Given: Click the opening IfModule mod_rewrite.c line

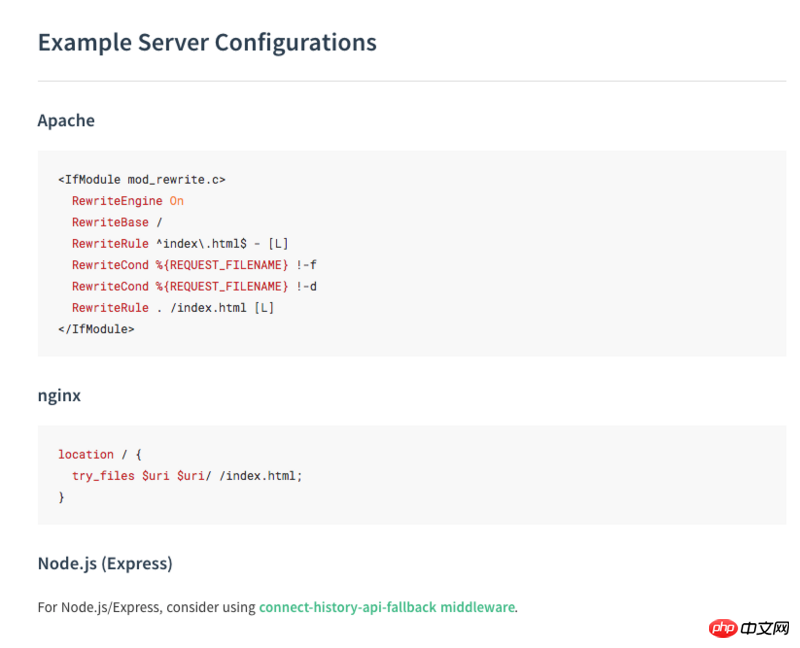Looking at the screenshot, I should [142, 180].
